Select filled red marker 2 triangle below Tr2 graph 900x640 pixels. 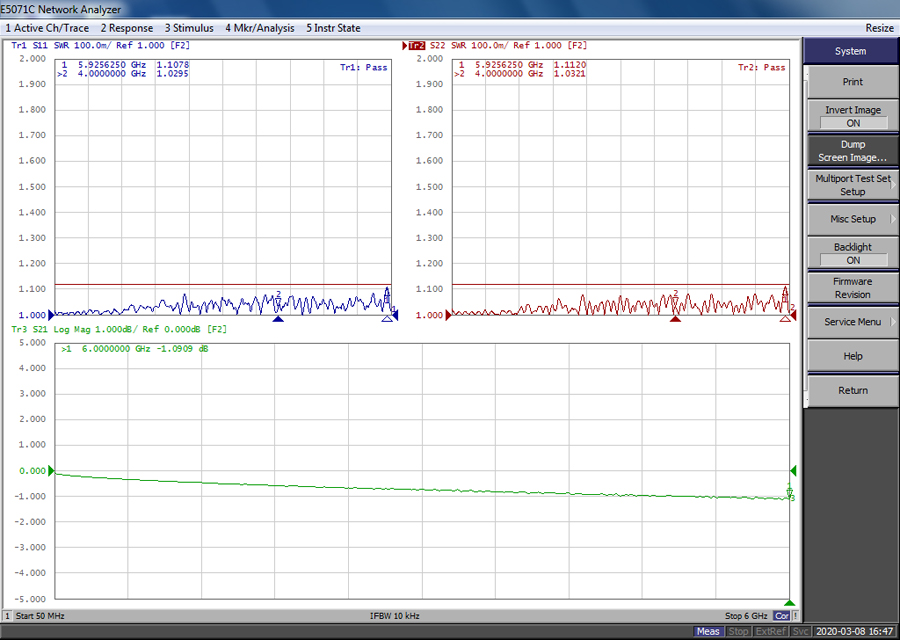(x=676, y=319)
